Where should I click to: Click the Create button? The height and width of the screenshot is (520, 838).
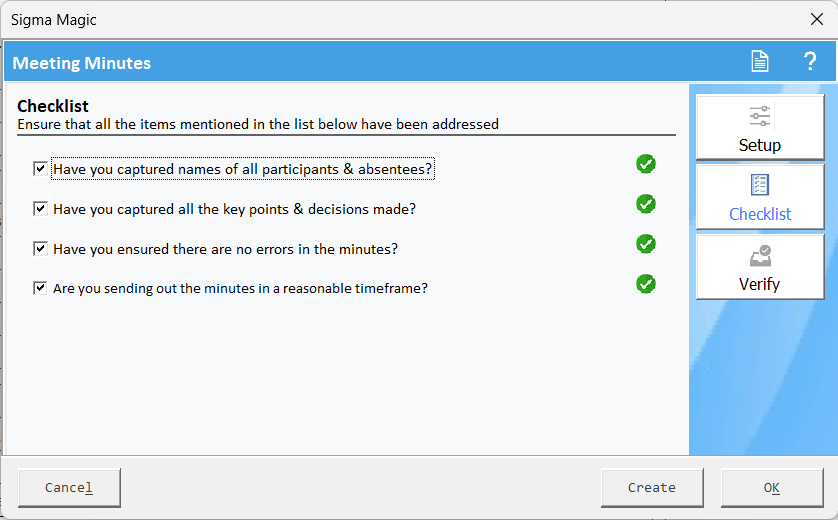click(x=652, y=488)
